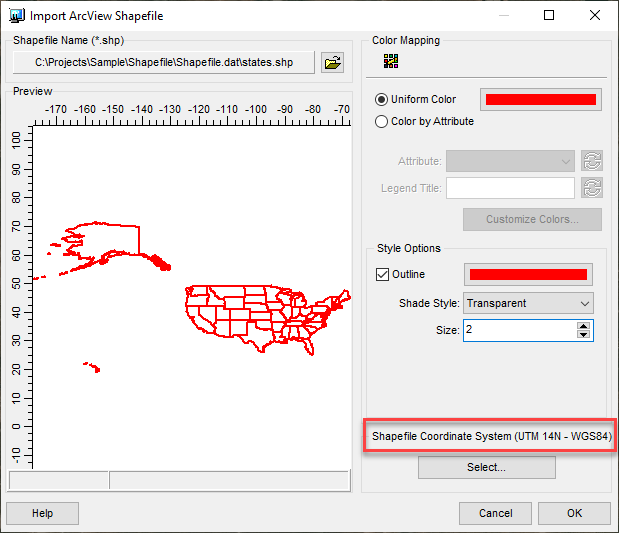Click the Select... coordinate system button
619x533 pixels.
pyautogui.click(x=486, y=467)
